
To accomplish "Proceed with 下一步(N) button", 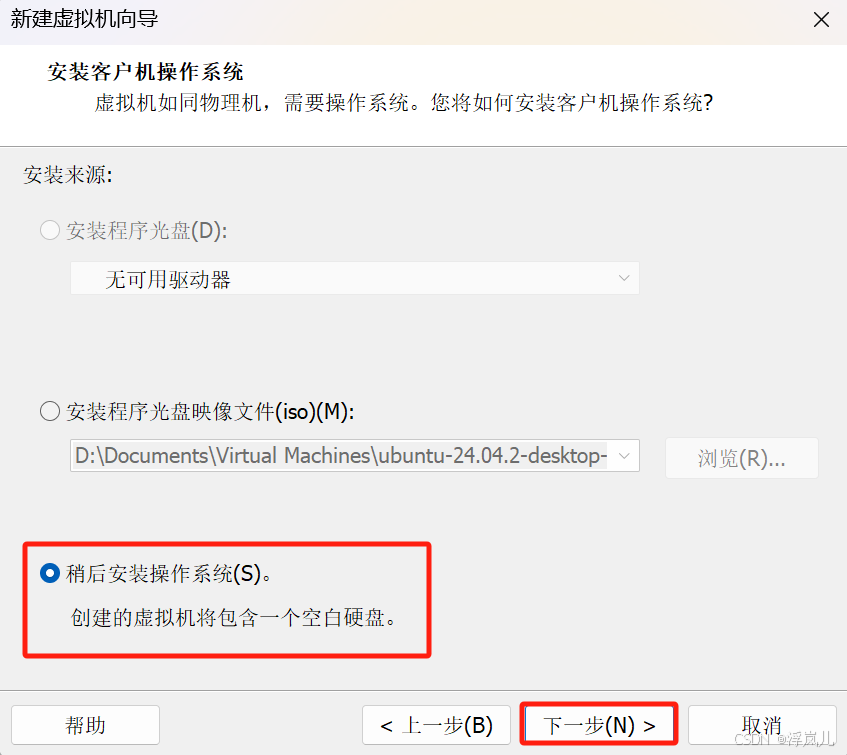I will coord(599,725).
